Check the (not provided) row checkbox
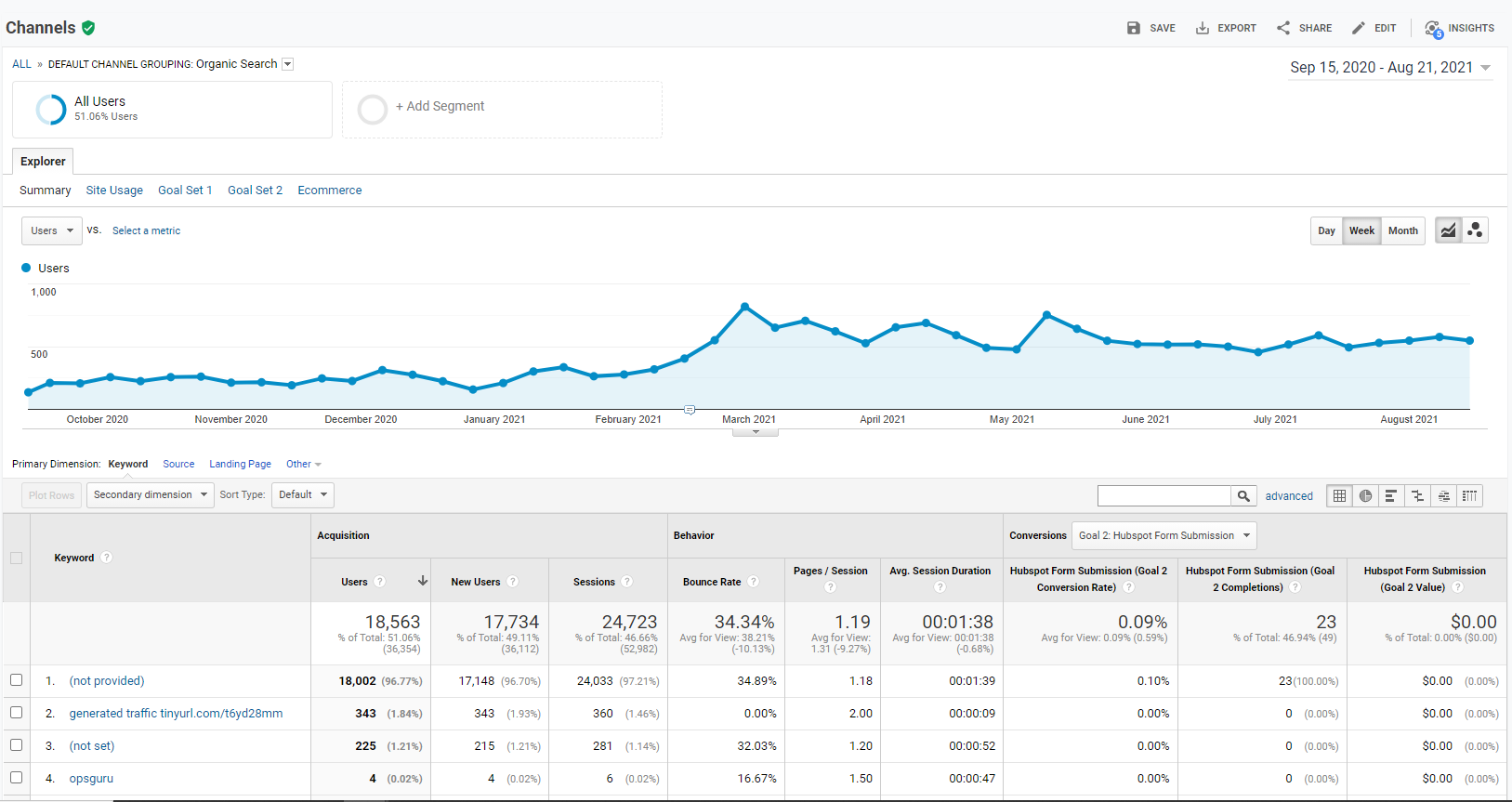1512x802 pixels. [16, 680]
